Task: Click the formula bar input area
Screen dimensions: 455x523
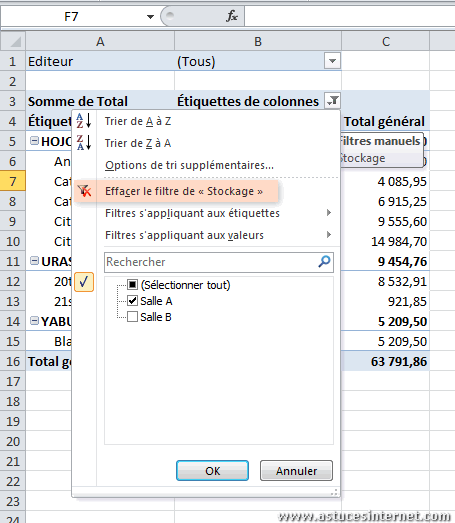Action: 350,16
